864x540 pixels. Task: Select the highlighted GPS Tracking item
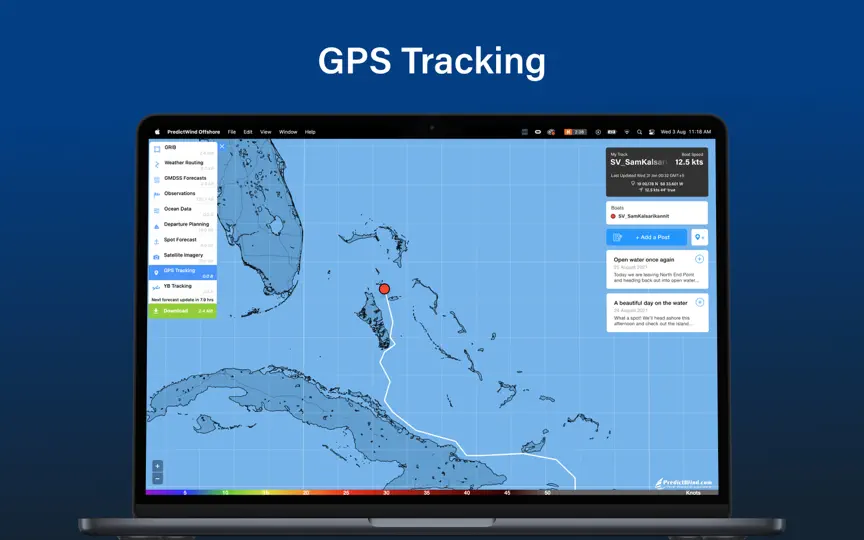point(182,272)
